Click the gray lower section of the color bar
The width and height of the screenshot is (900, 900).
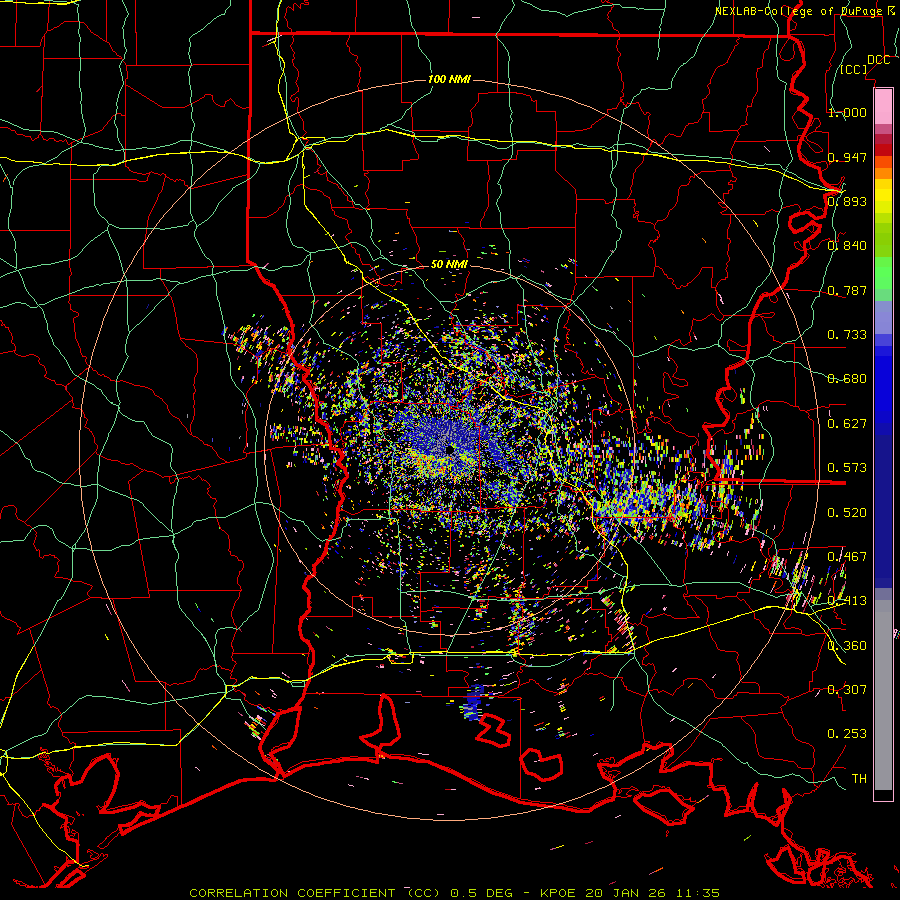(x=883, y=695)
